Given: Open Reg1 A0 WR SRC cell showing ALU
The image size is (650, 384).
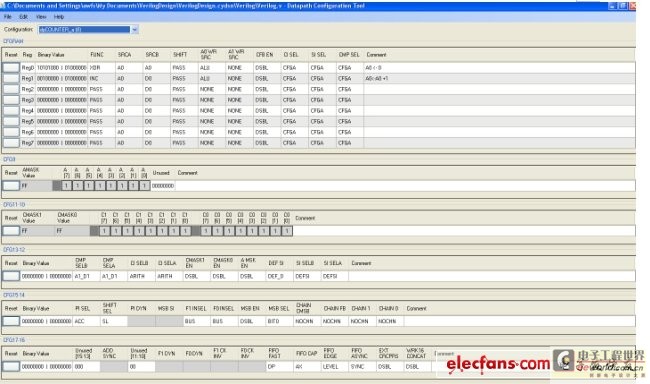Looking at the screenshot, I should pos(211,78).
